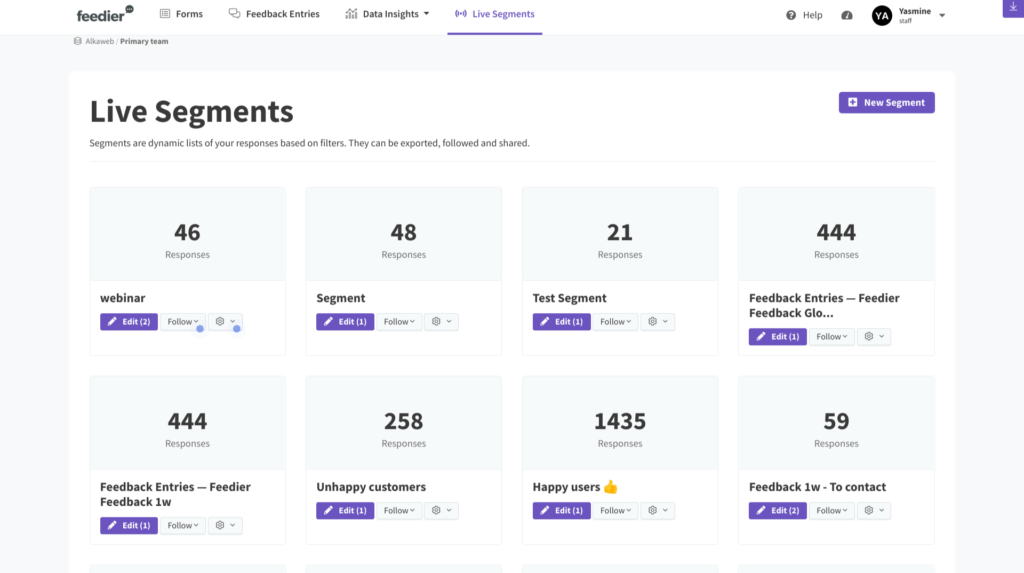
Task: Open gear settings for Test Segment
Action: click(658, 321)
